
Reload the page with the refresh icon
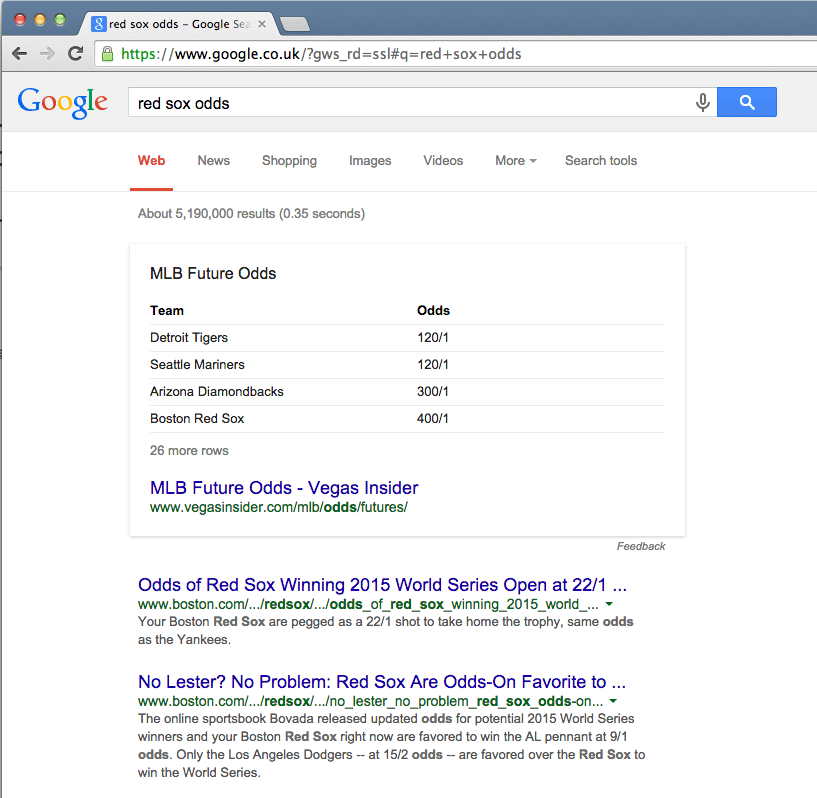click(76, 53)
